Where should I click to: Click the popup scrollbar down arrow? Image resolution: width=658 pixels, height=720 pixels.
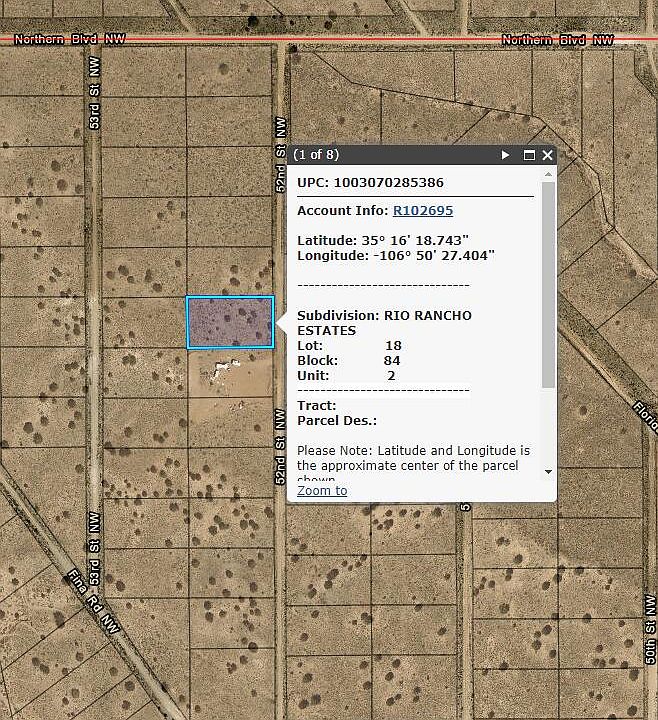click(x=548, y=471)
